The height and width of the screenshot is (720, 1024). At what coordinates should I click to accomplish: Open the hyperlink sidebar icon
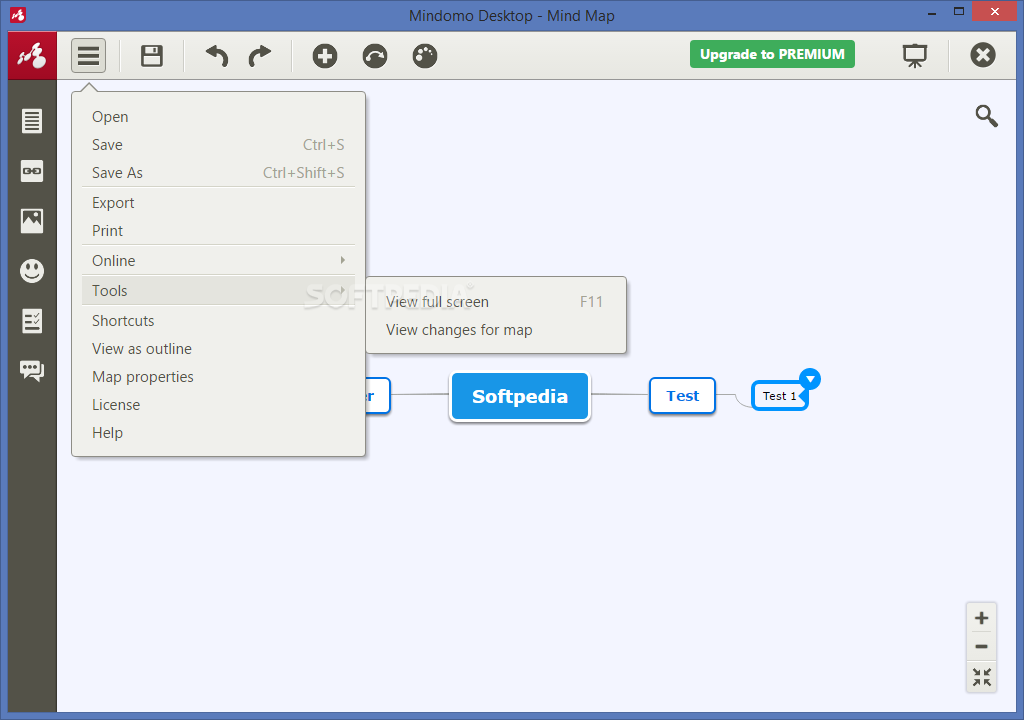(32, 171)
